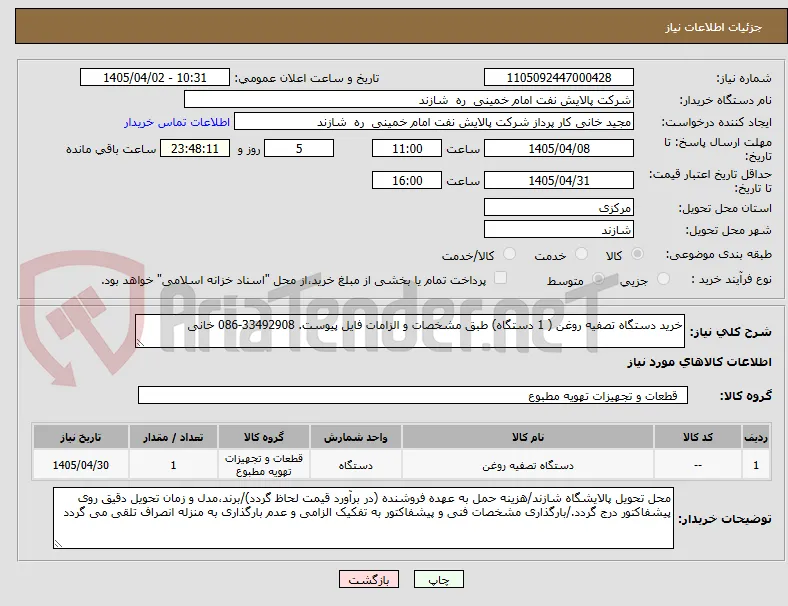788x606 pixels.
Task: Click the item name cell دستگاه تصفیه روغن
Action: click(x=528, y=465)
